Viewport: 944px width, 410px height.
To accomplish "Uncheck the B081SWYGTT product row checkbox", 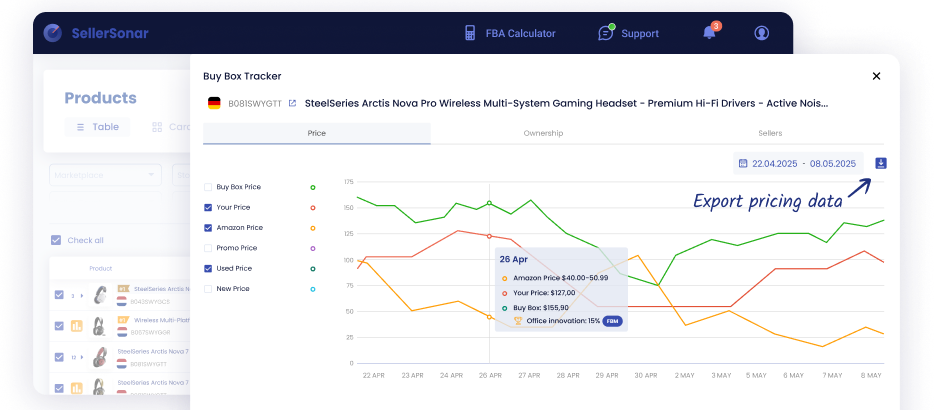I will point(59,357).
